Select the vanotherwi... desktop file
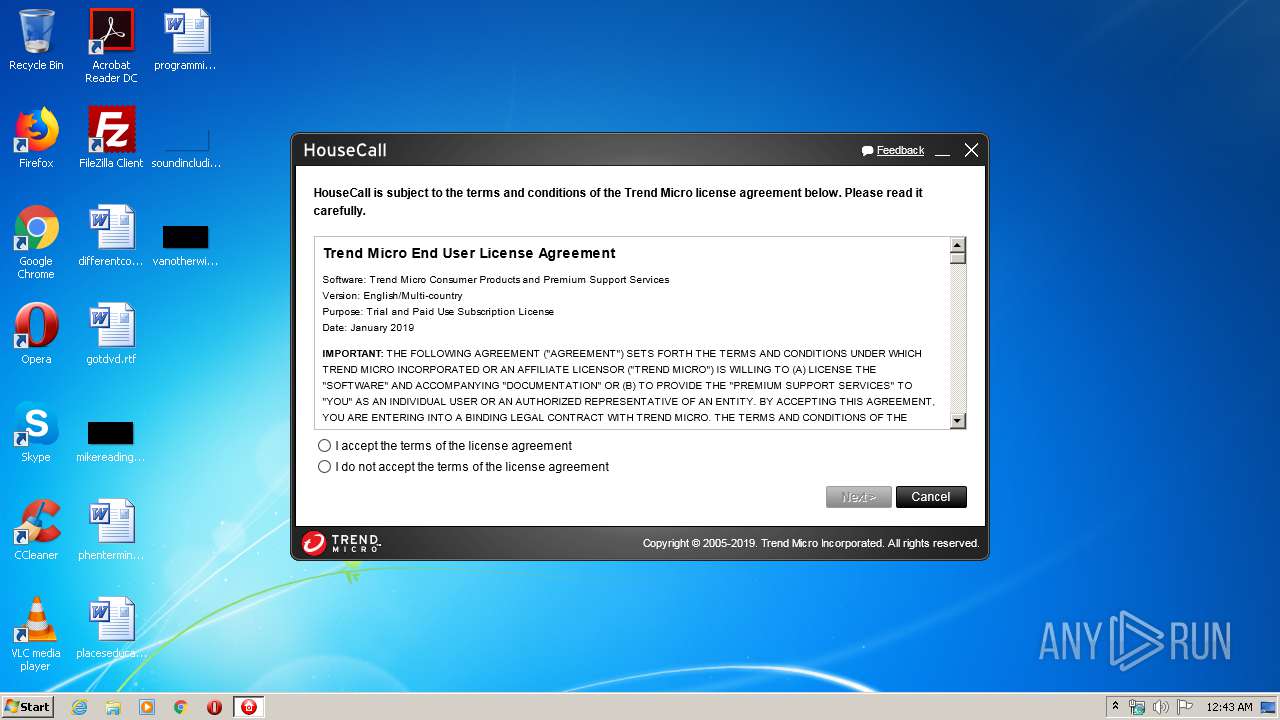 pyautogui.click(x=186, y=245)
